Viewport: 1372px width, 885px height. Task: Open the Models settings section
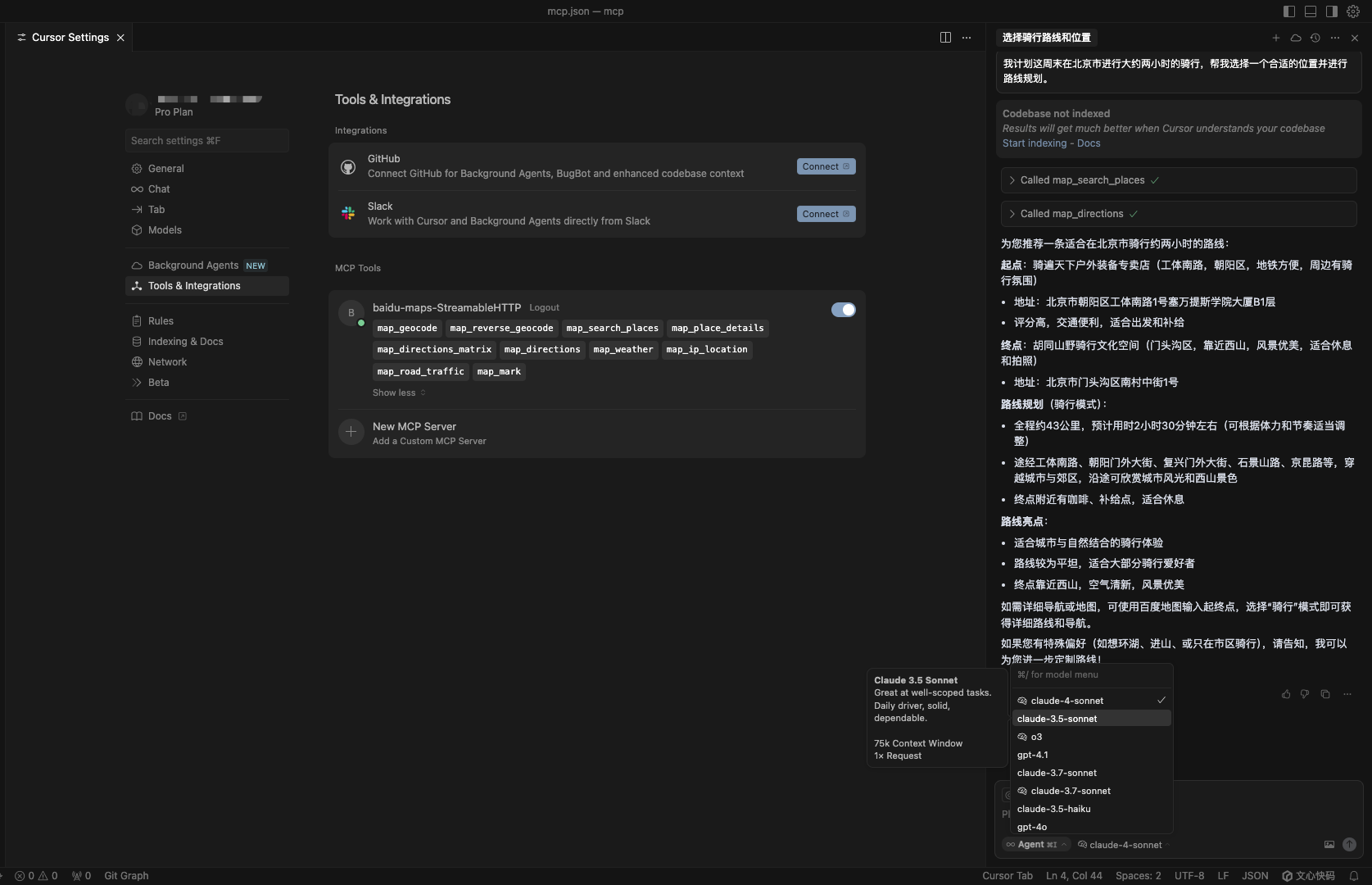(165, 230)
